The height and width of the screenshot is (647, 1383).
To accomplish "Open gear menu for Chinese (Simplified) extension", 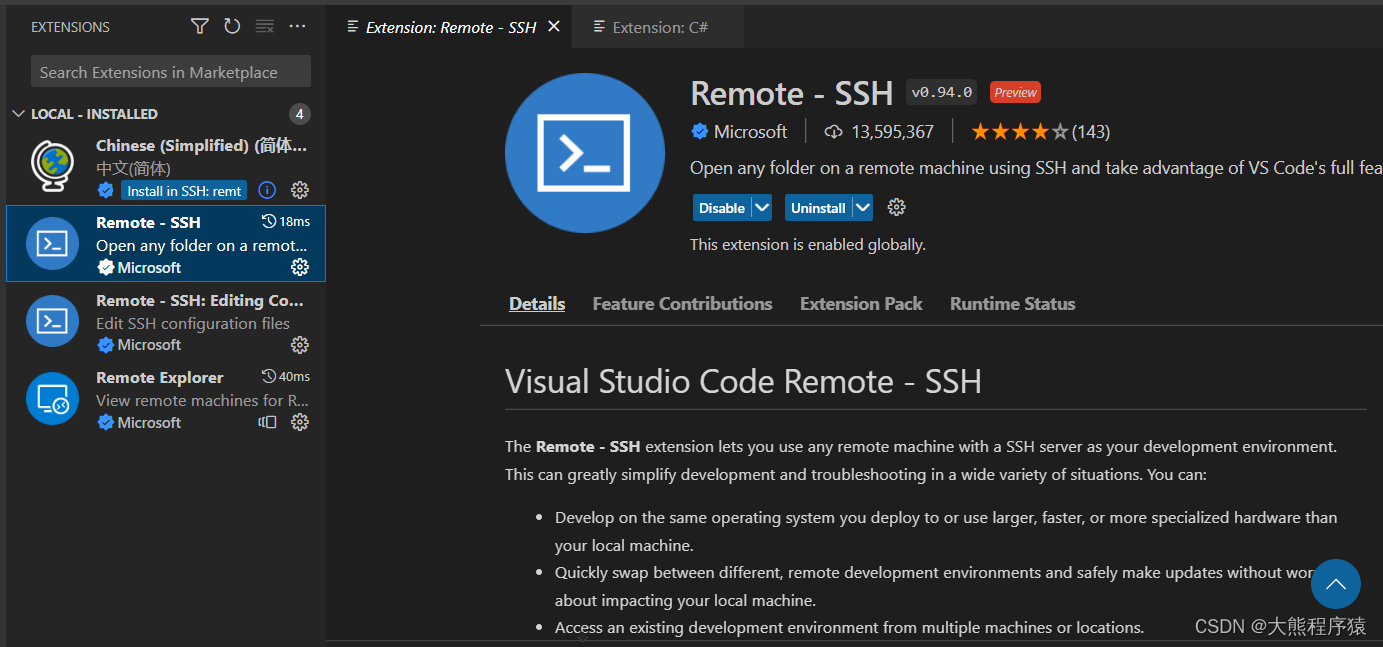I will click(x=299, y=190).
